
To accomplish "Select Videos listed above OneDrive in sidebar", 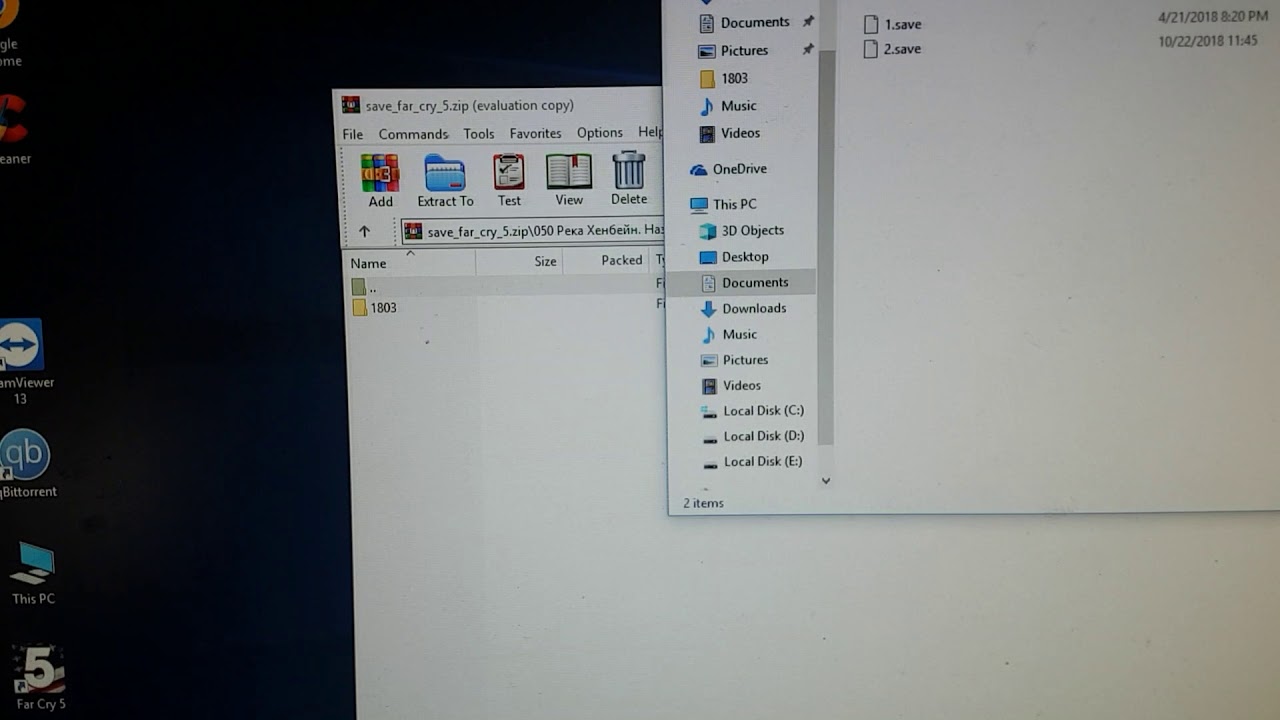I will 729,133.
